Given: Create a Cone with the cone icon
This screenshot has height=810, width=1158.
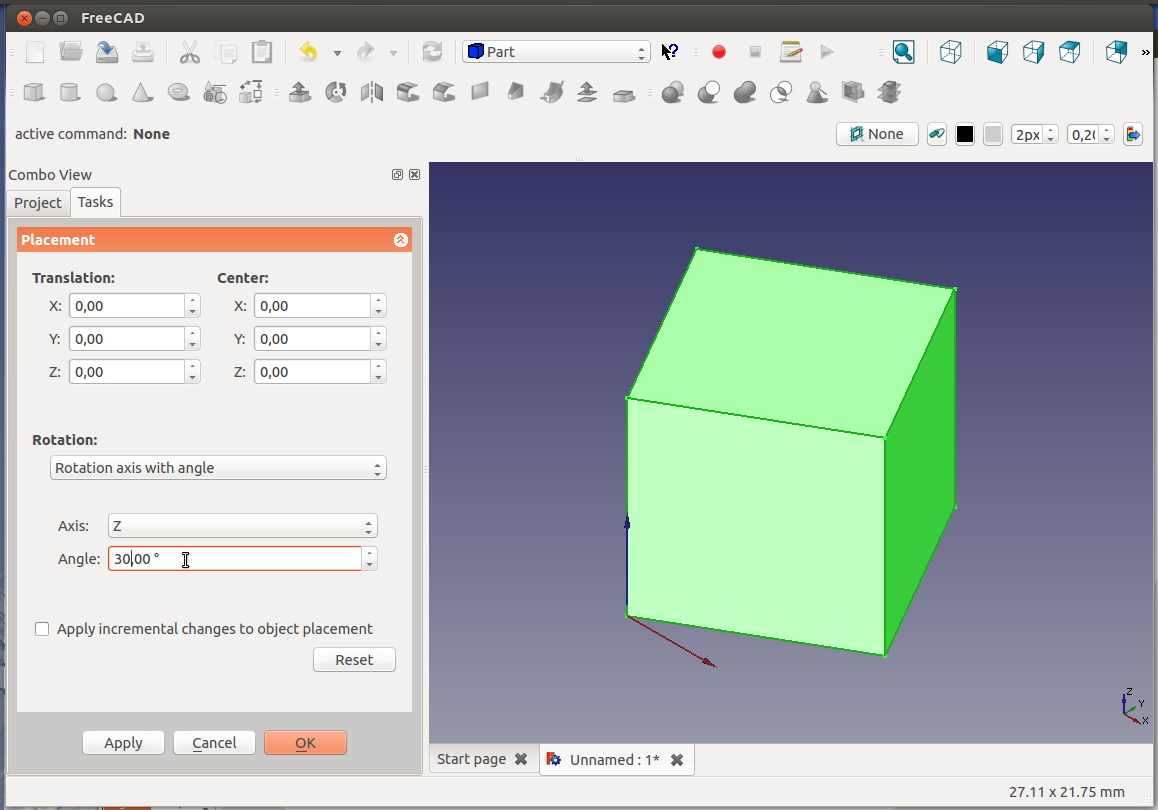Looking at the screenshot, I should tap(142, 93).
